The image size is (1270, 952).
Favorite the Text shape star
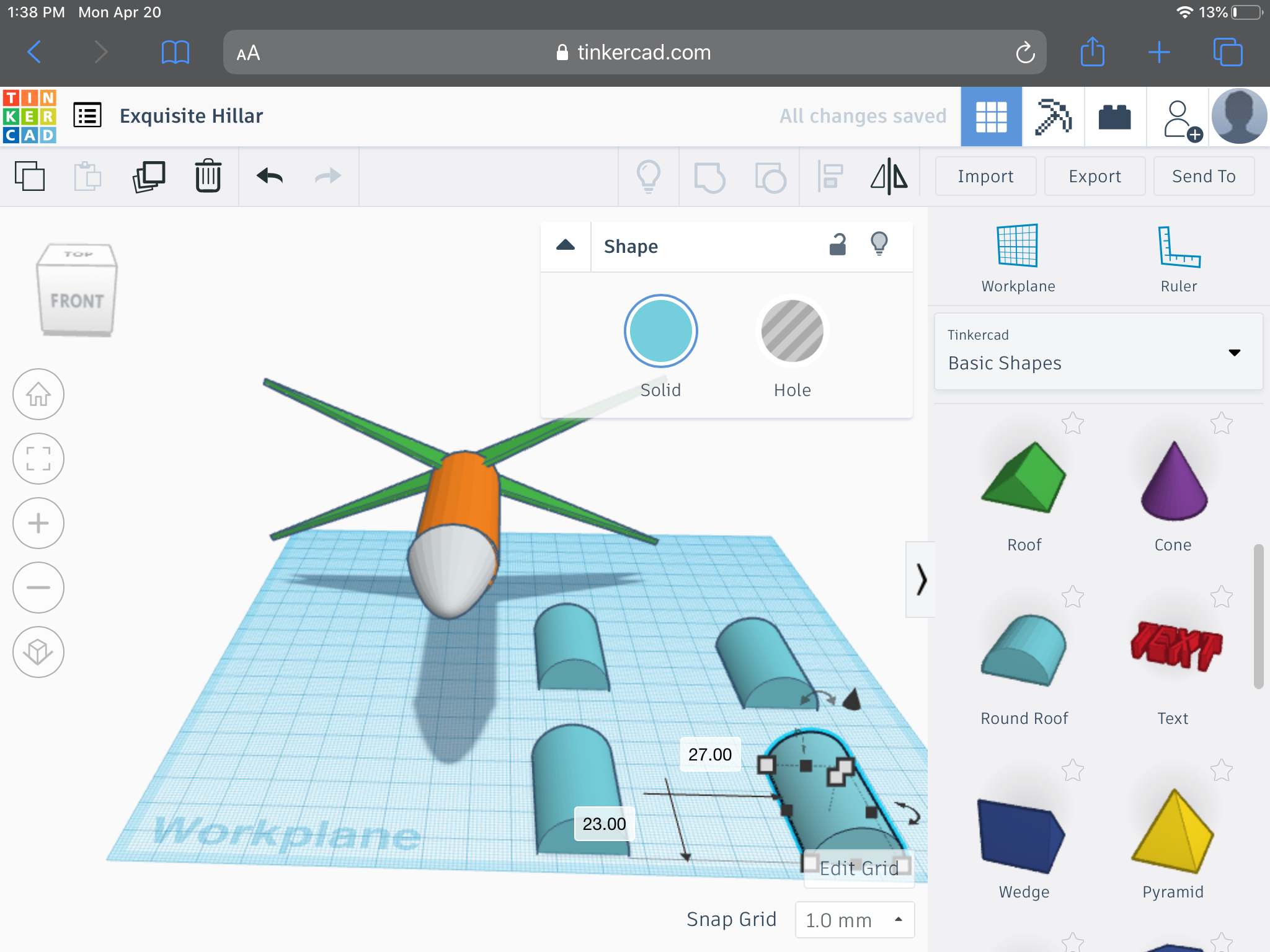tap(1221, 597)
